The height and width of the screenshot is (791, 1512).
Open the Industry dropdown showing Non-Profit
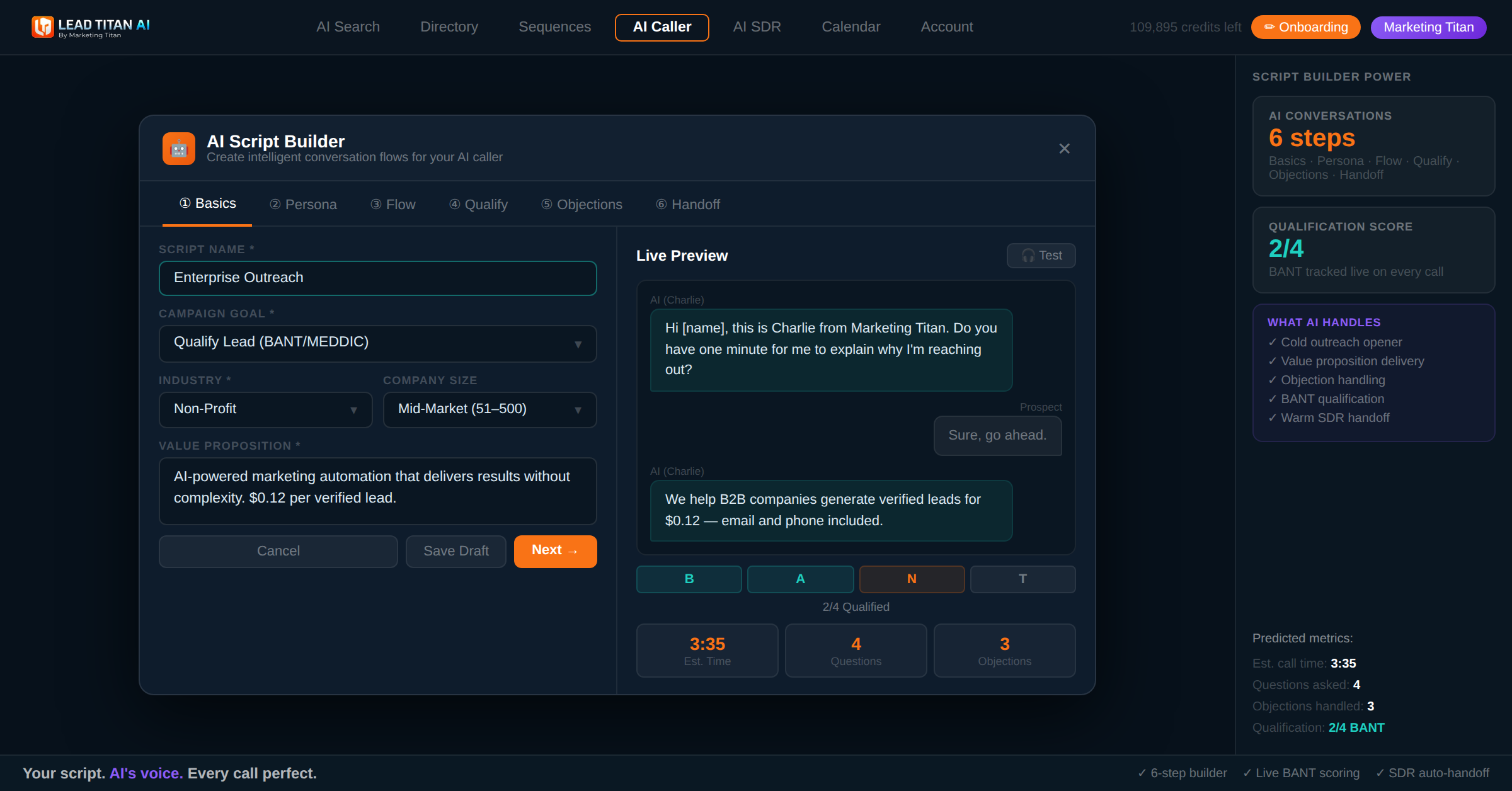(x=266, y=409)
